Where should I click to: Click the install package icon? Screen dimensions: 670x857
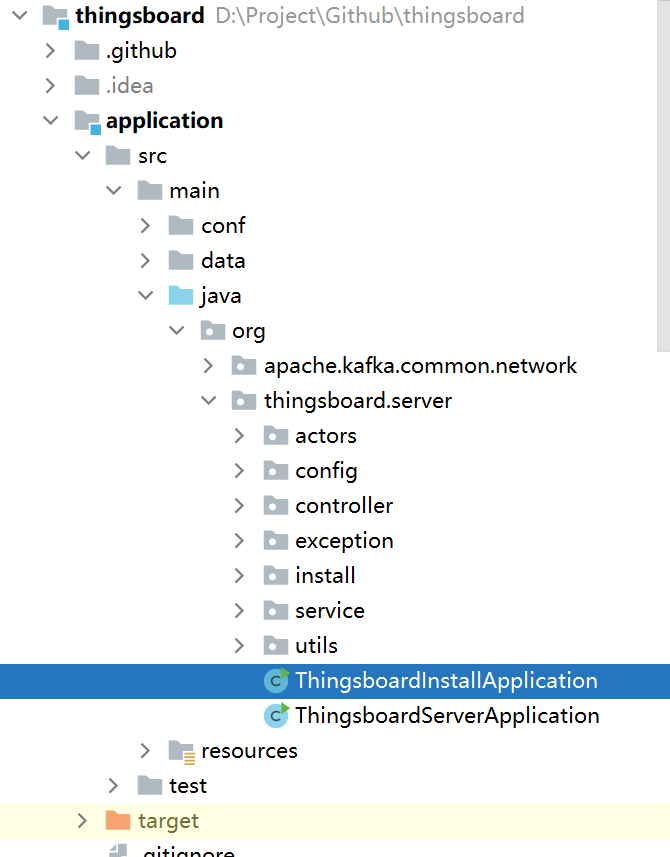pyautogui.click(x=275, y=576)
